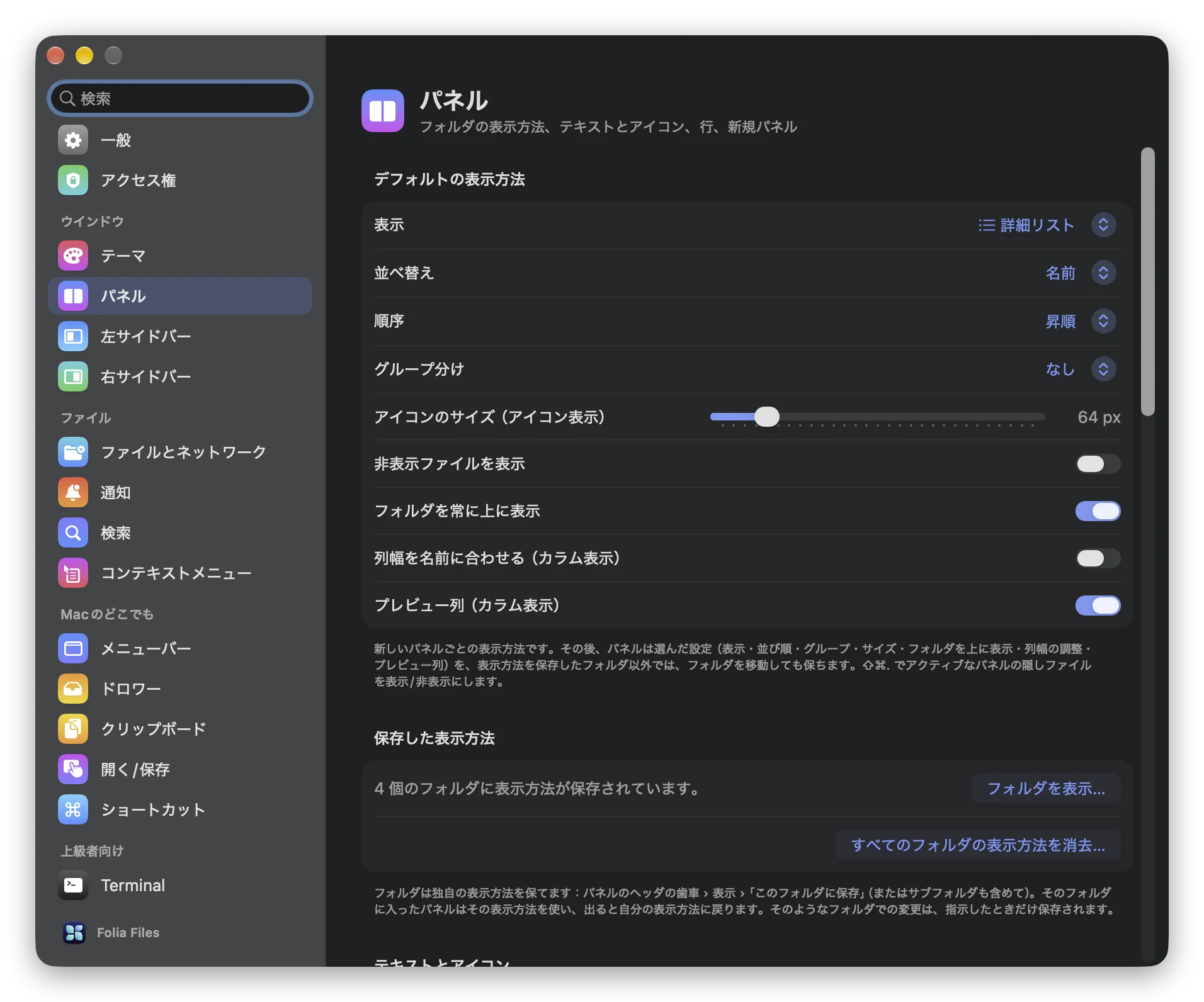This screenshot has width=1204, height=1002.
Task: Click the settings pane vertical scrollbar
Action: click(x=1148, y=281)
